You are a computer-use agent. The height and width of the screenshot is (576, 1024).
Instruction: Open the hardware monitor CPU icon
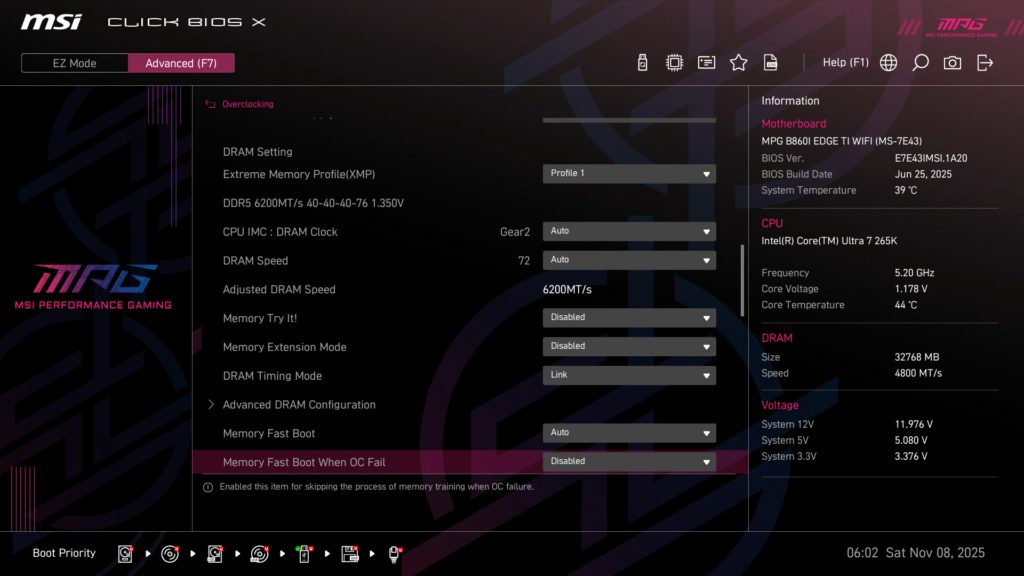(x=674, y=61)
